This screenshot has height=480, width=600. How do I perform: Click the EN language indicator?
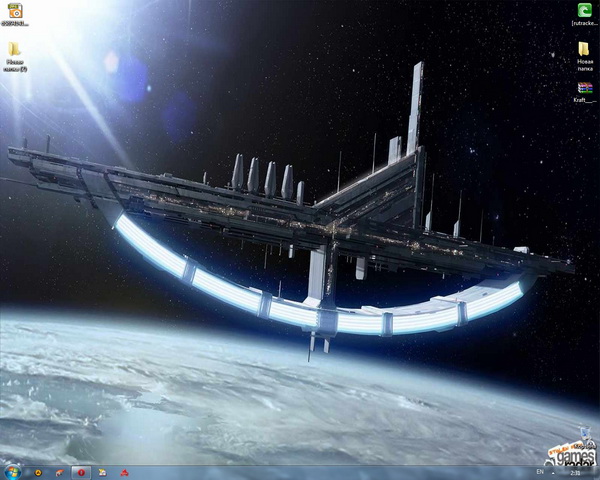point(540,472)
